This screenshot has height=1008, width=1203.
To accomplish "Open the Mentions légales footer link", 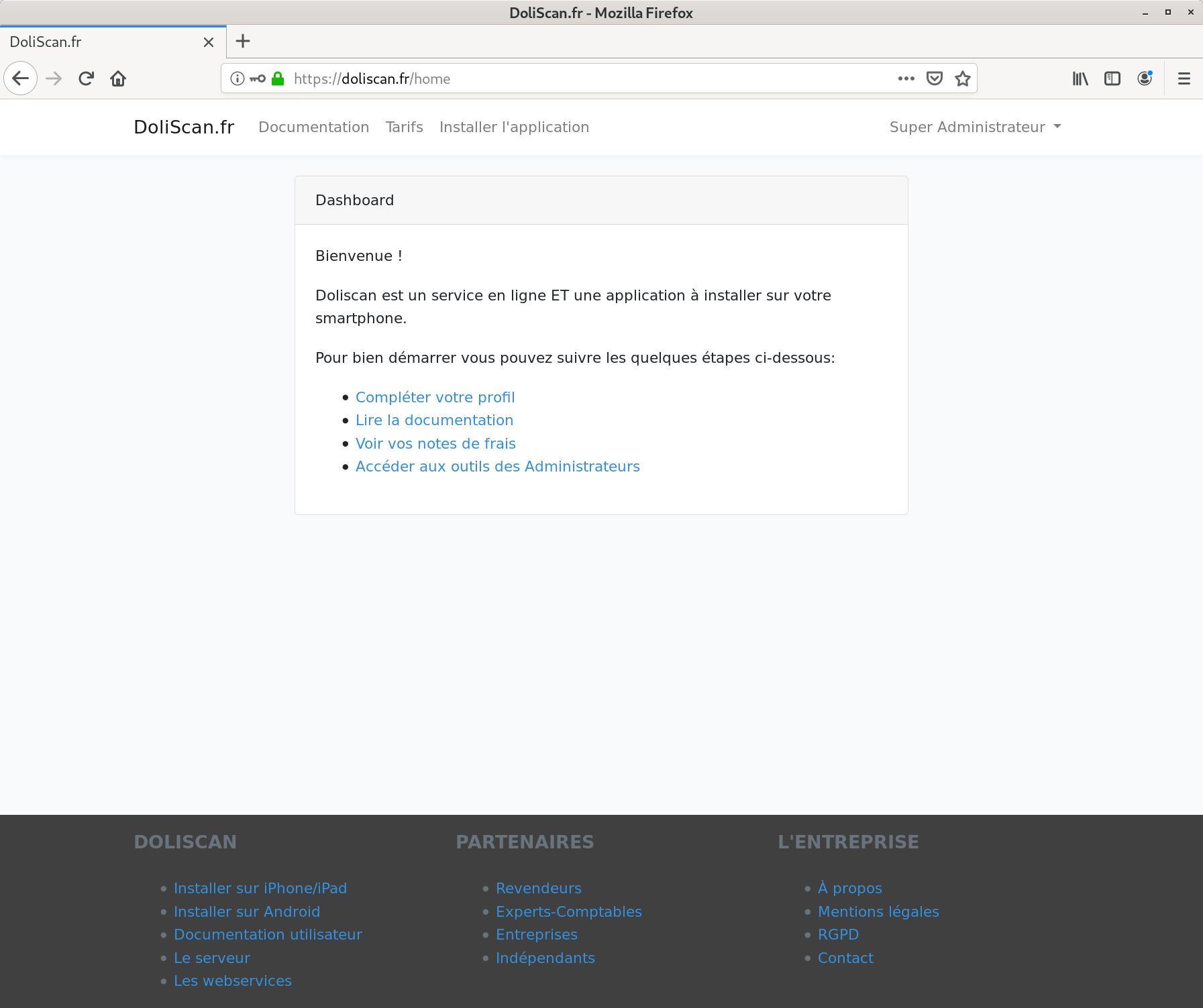I will pos(878,911).
